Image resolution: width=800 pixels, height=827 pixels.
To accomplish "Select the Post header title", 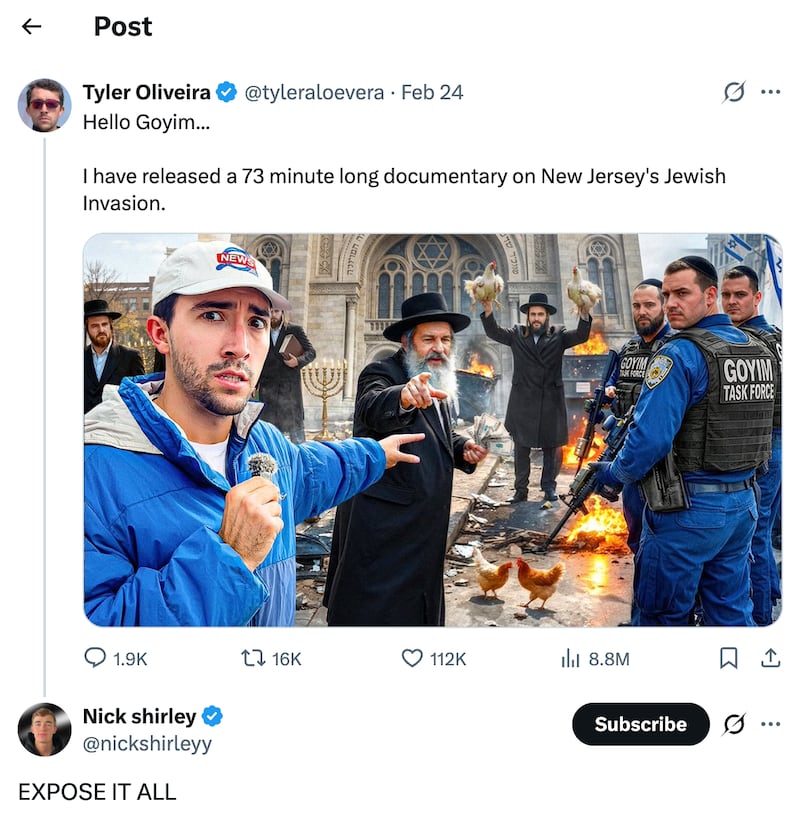I will [122, 26].
